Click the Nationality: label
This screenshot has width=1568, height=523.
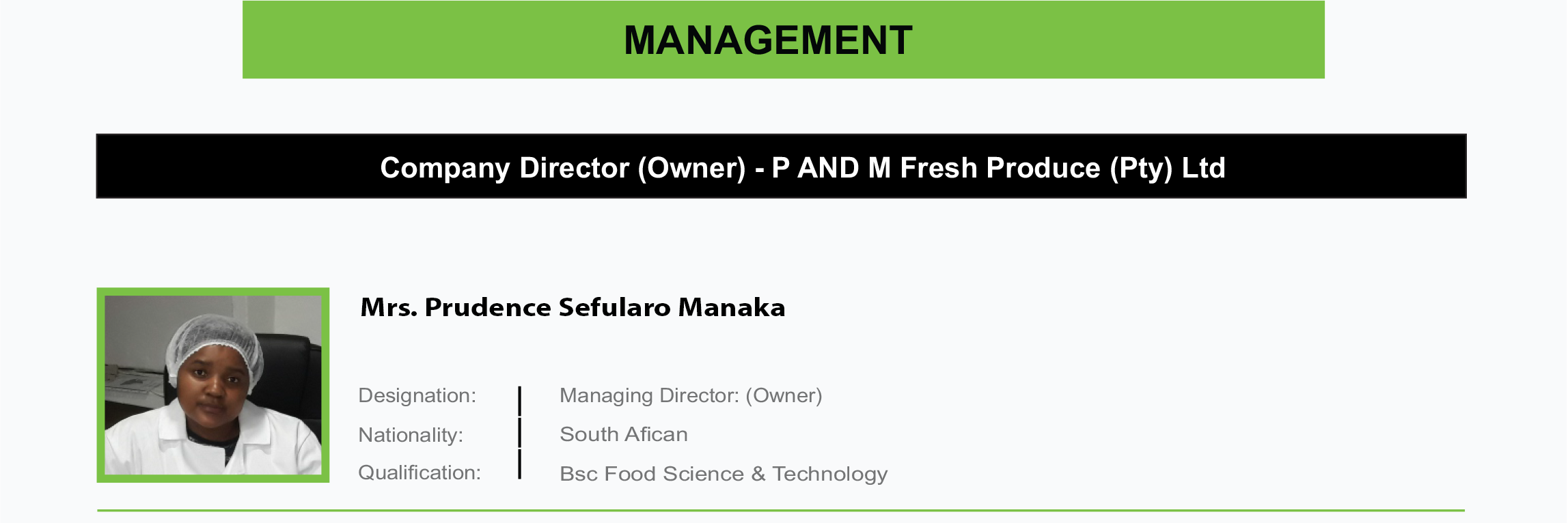coord(411,435)
